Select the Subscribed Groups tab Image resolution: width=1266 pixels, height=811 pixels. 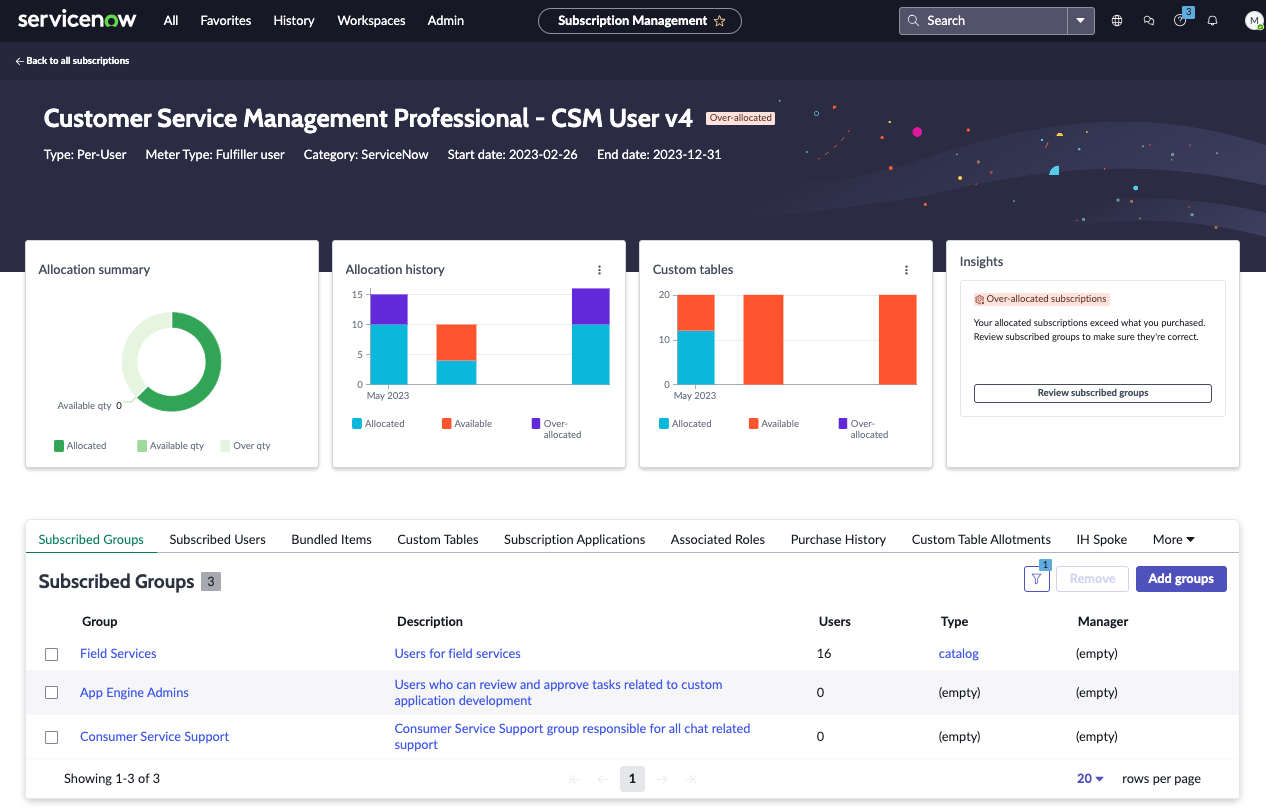[x=91, y=539]
